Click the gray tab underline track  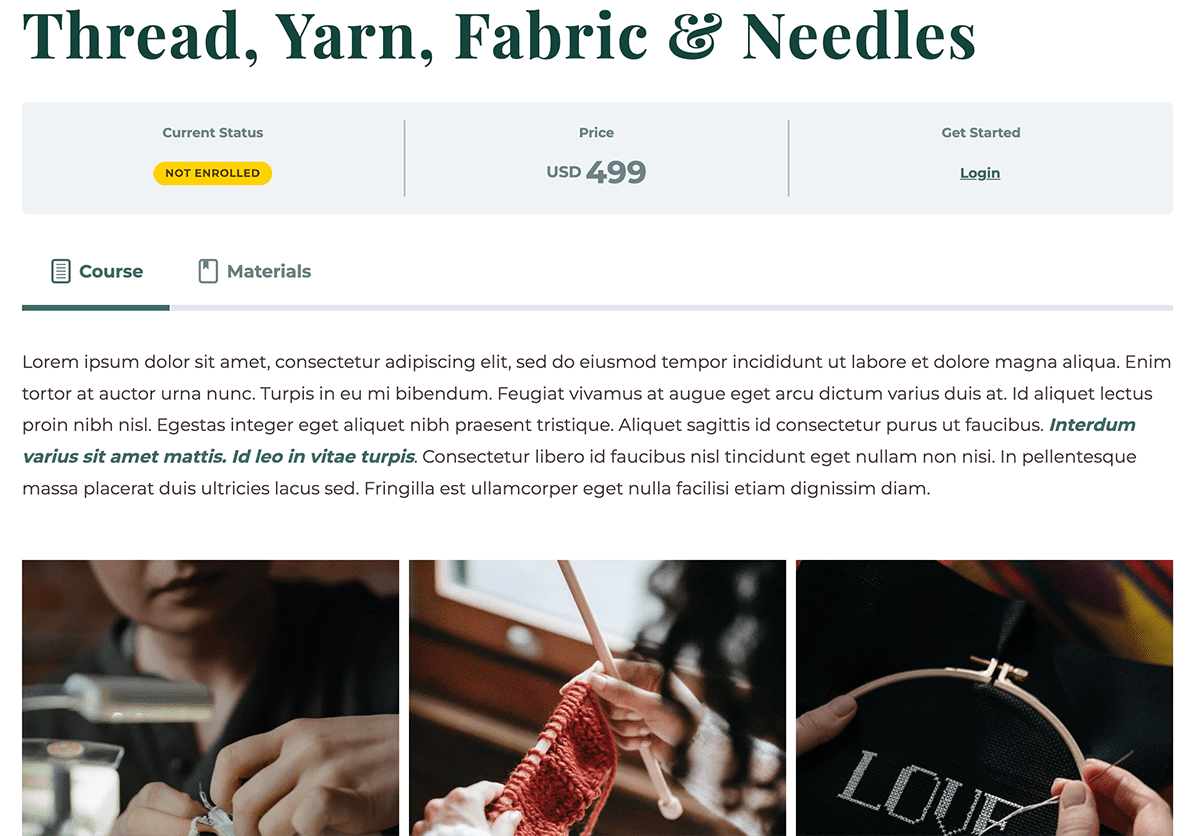(x=671, y=307)
